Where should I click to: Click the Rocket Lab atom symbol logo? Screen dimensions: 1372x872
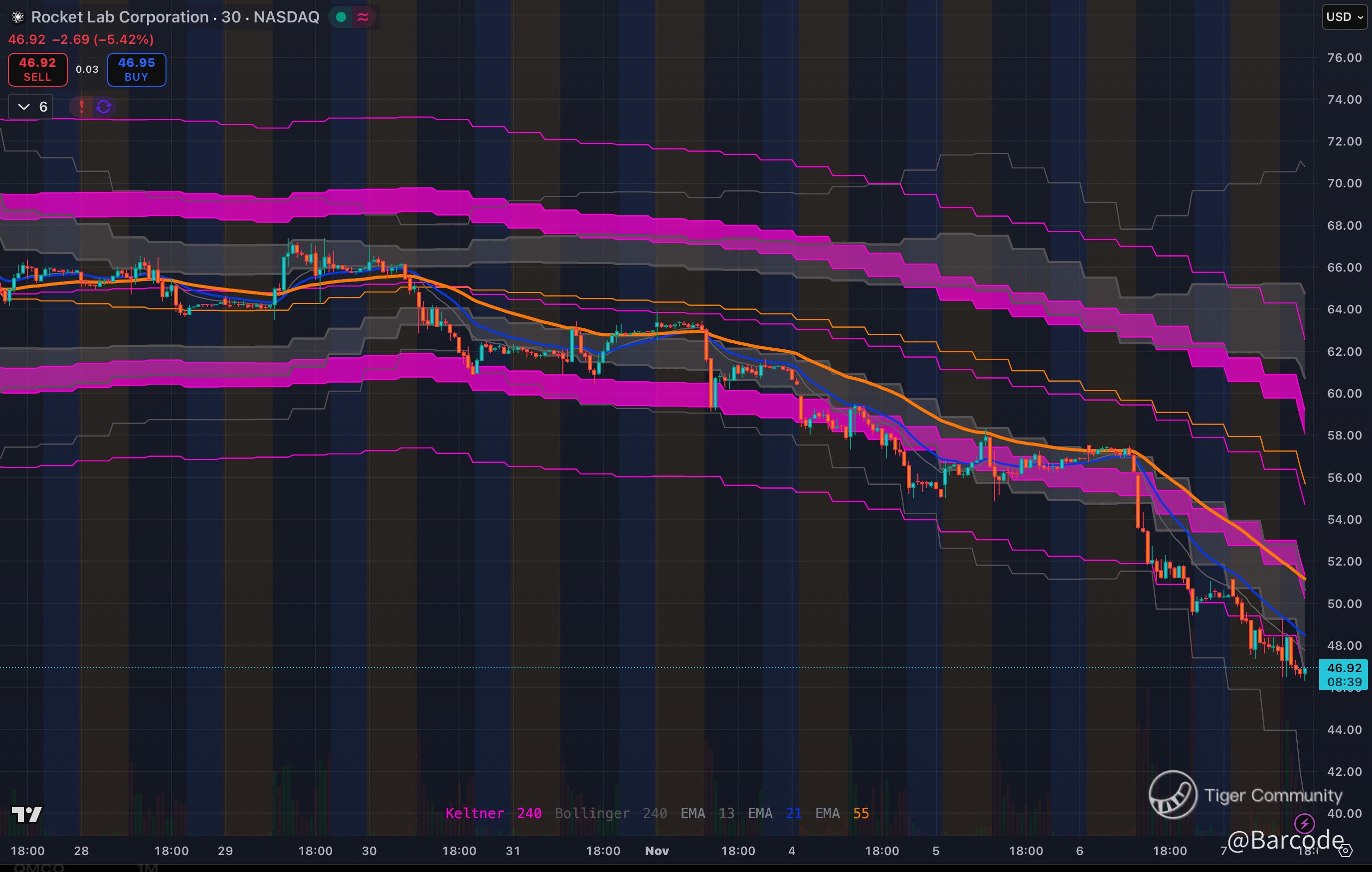tap(17, 17)
